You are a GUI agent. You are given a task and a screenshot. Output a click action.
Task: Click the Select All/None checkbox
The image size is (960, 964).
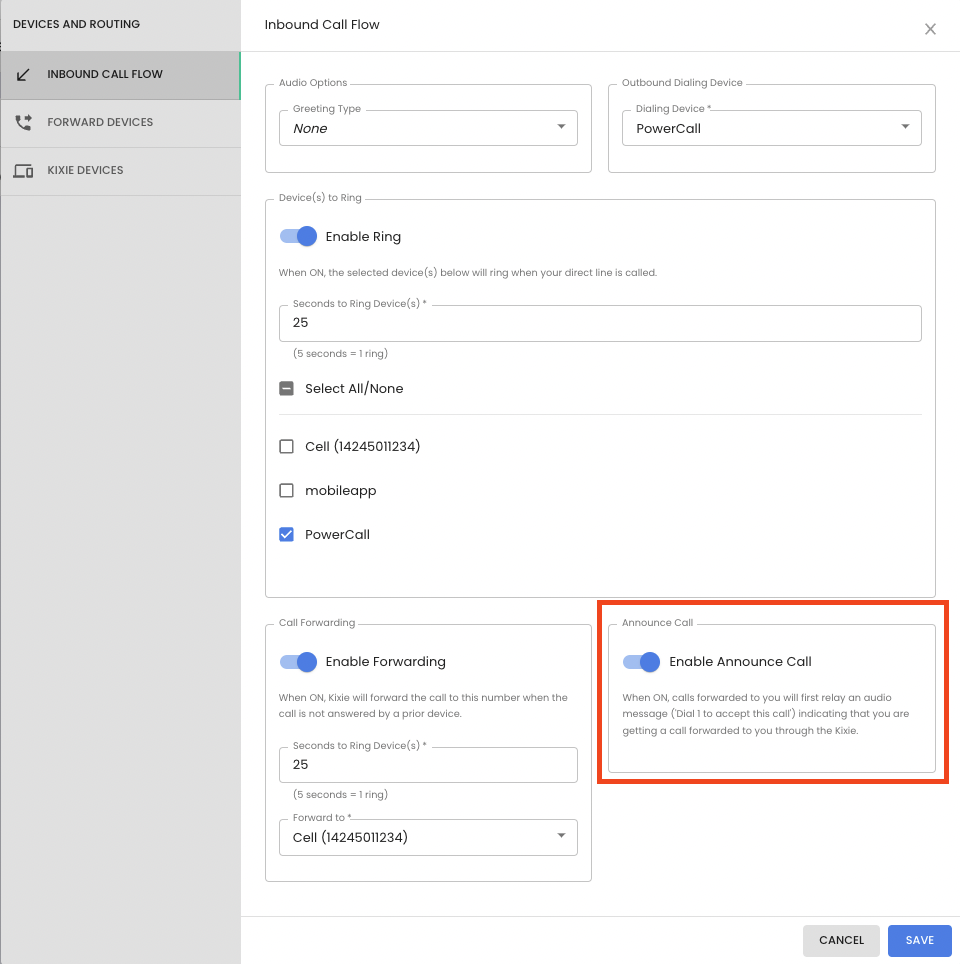[x=287, y=389]
